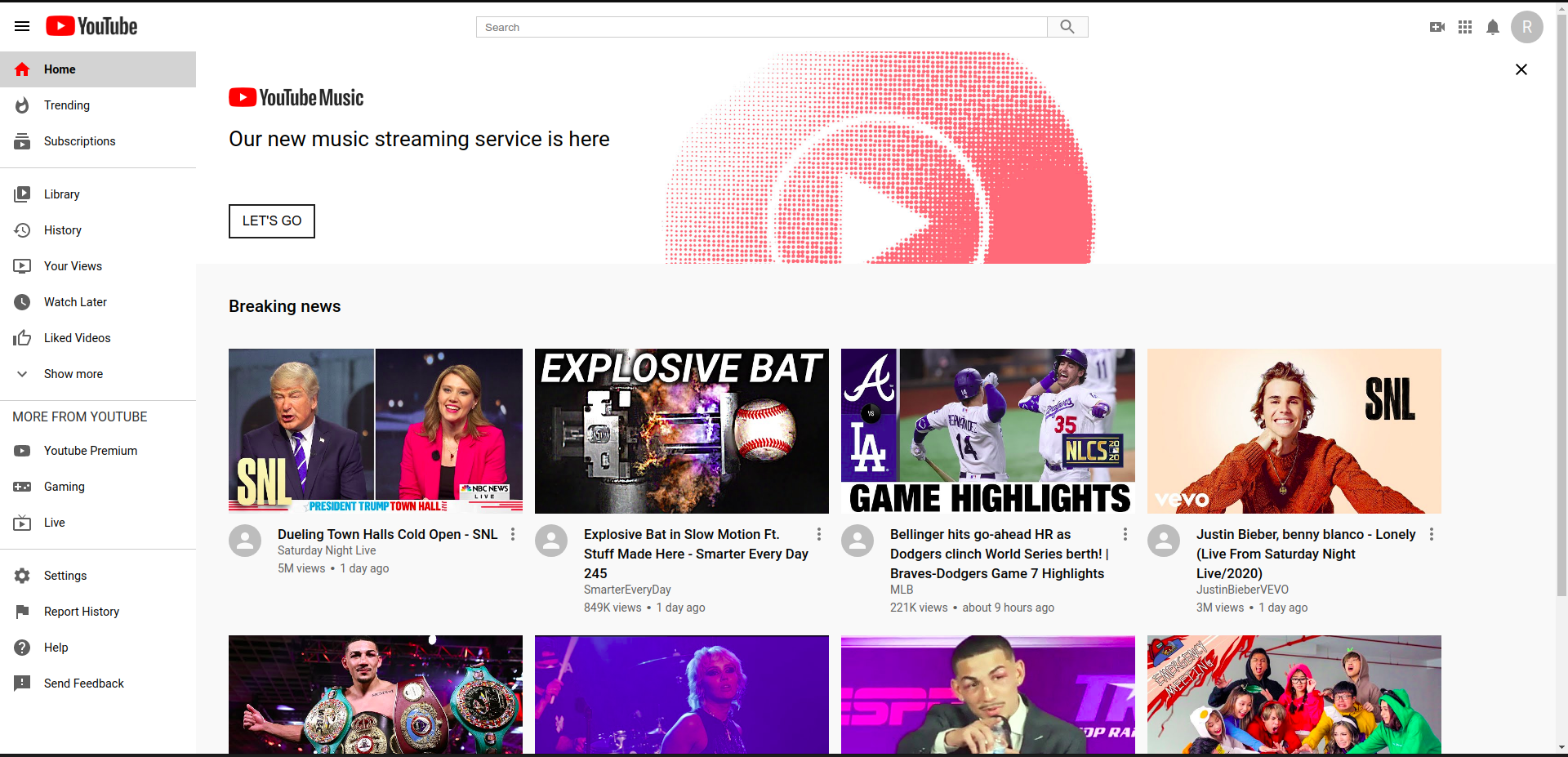The width and height of the screenshot is (1568, 757).
Task: Visit the SmarterEveryDay channel link
Action: pos(627,590)
